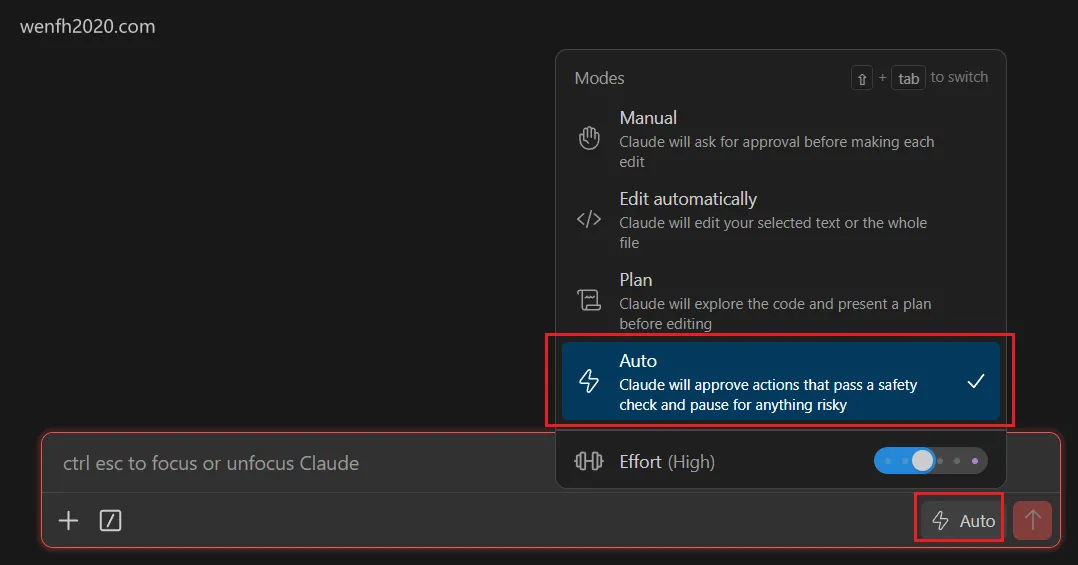Click the code brackets icon for Edit automatically
Viewport: 1078px width, 565px height.
588,219
